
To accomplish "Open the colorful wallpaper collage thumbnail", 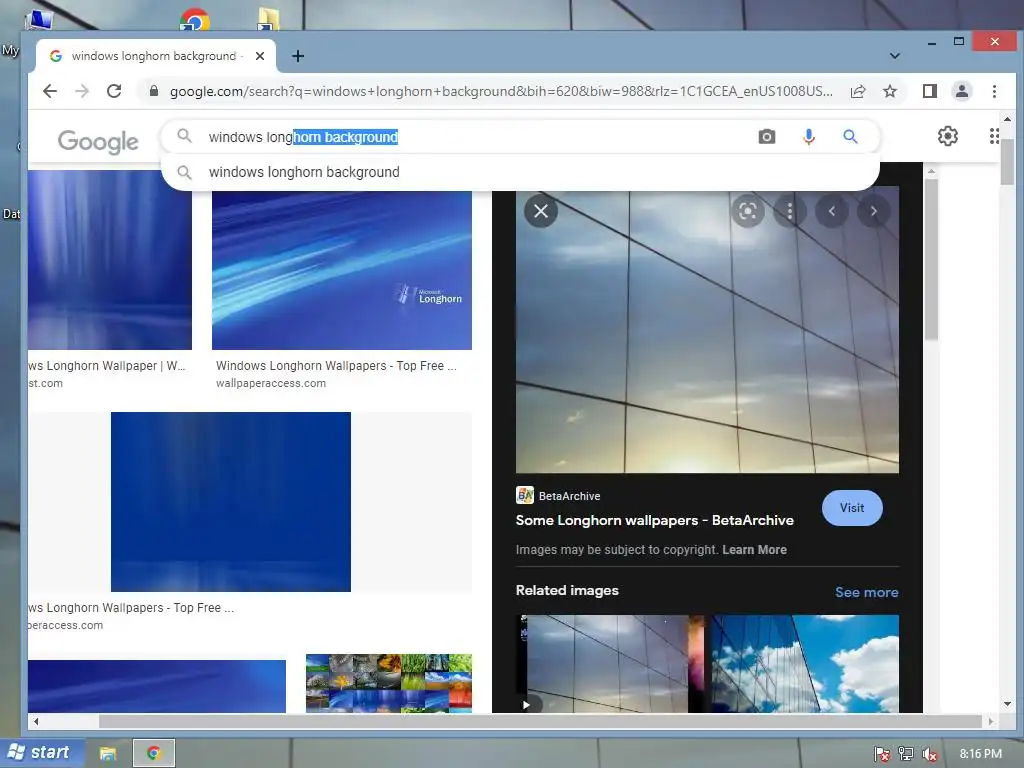I will coord(389,683).
